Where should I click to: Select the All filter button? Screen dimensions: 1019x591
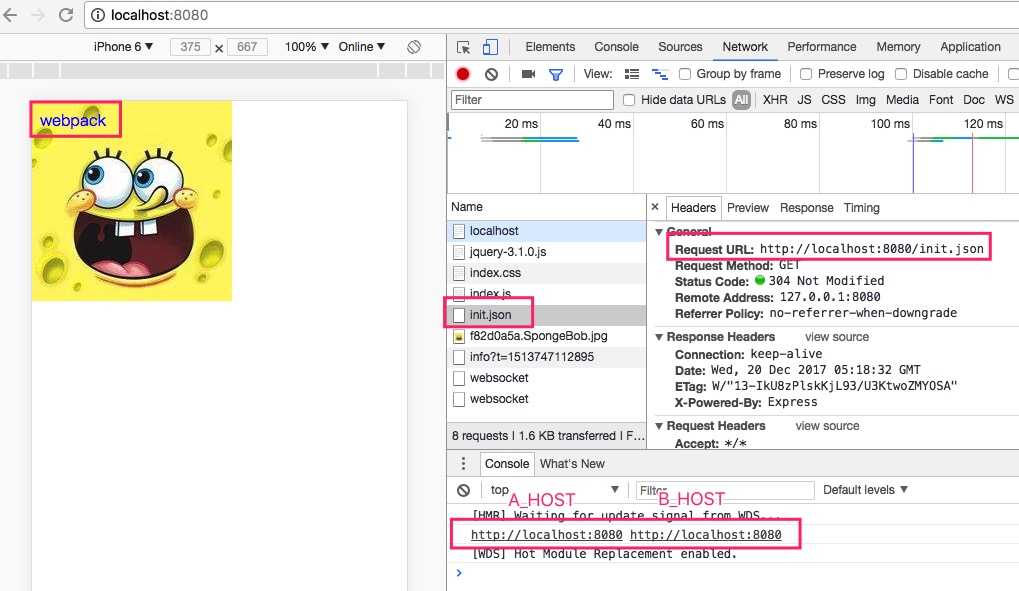pos(742,99)
